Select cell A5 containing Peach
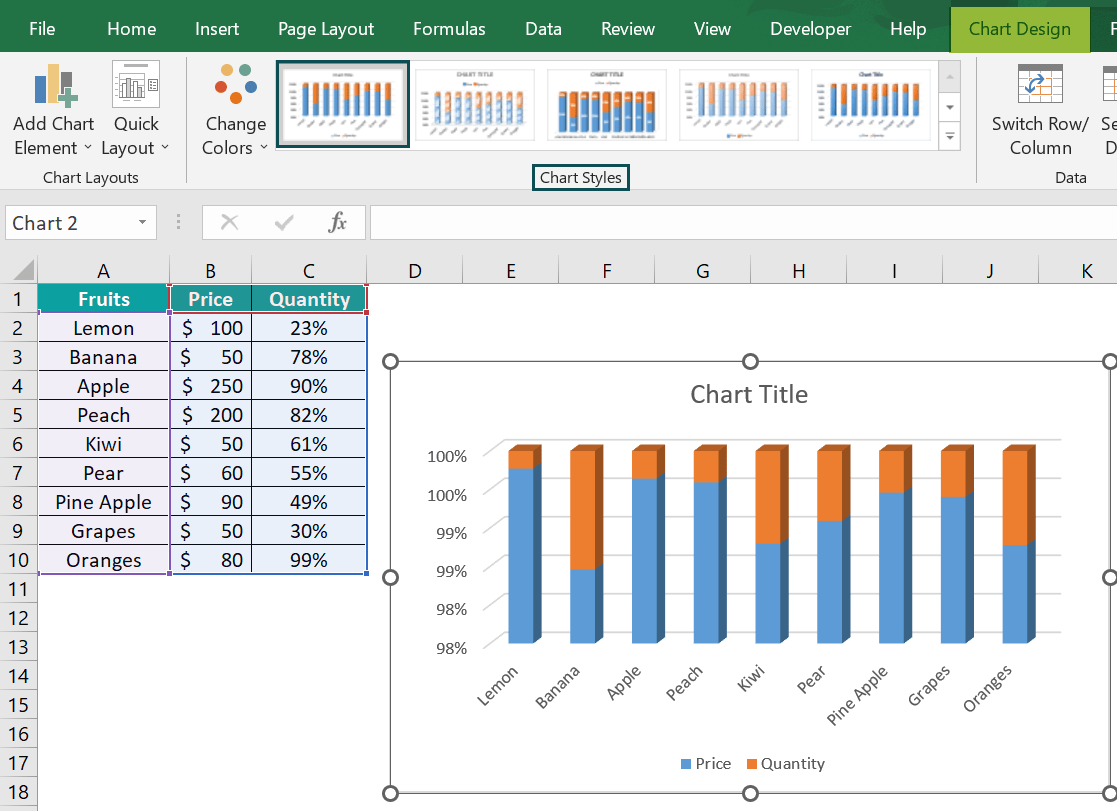 (103, 414)
